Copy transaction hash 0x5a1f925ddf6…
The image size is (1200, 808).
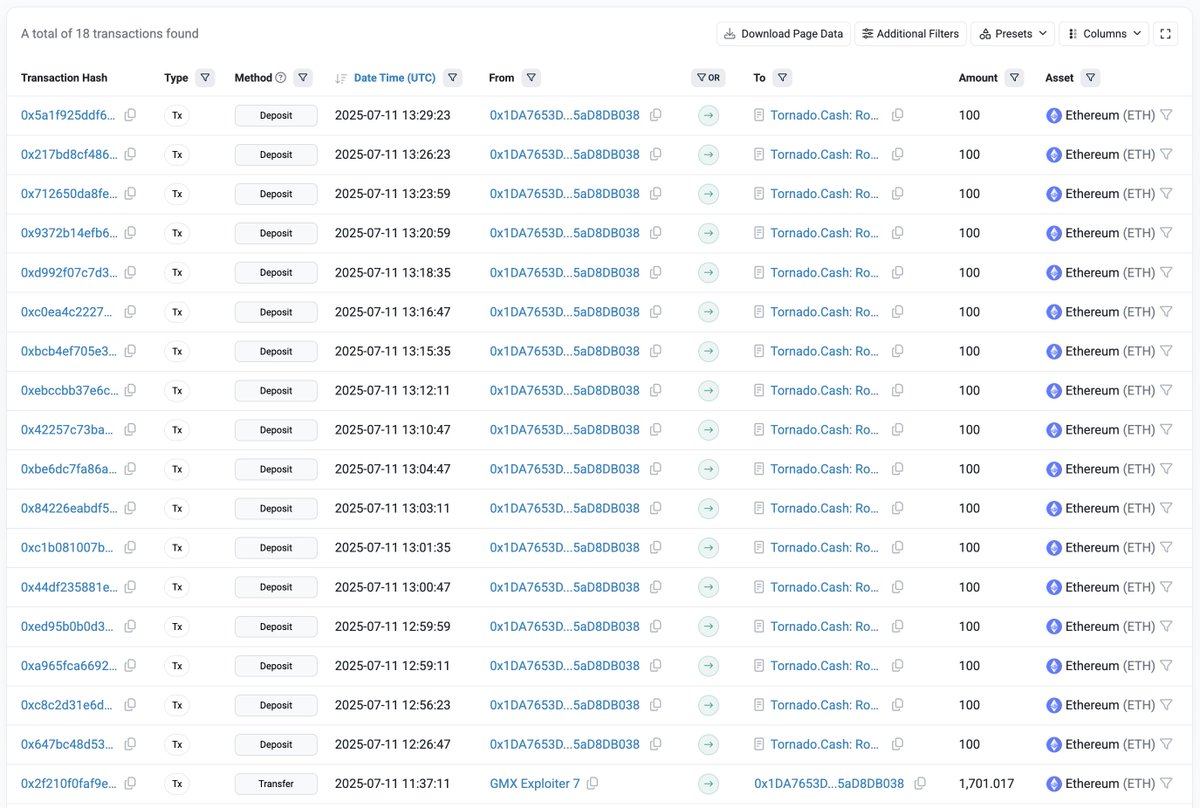pos(130,115)
